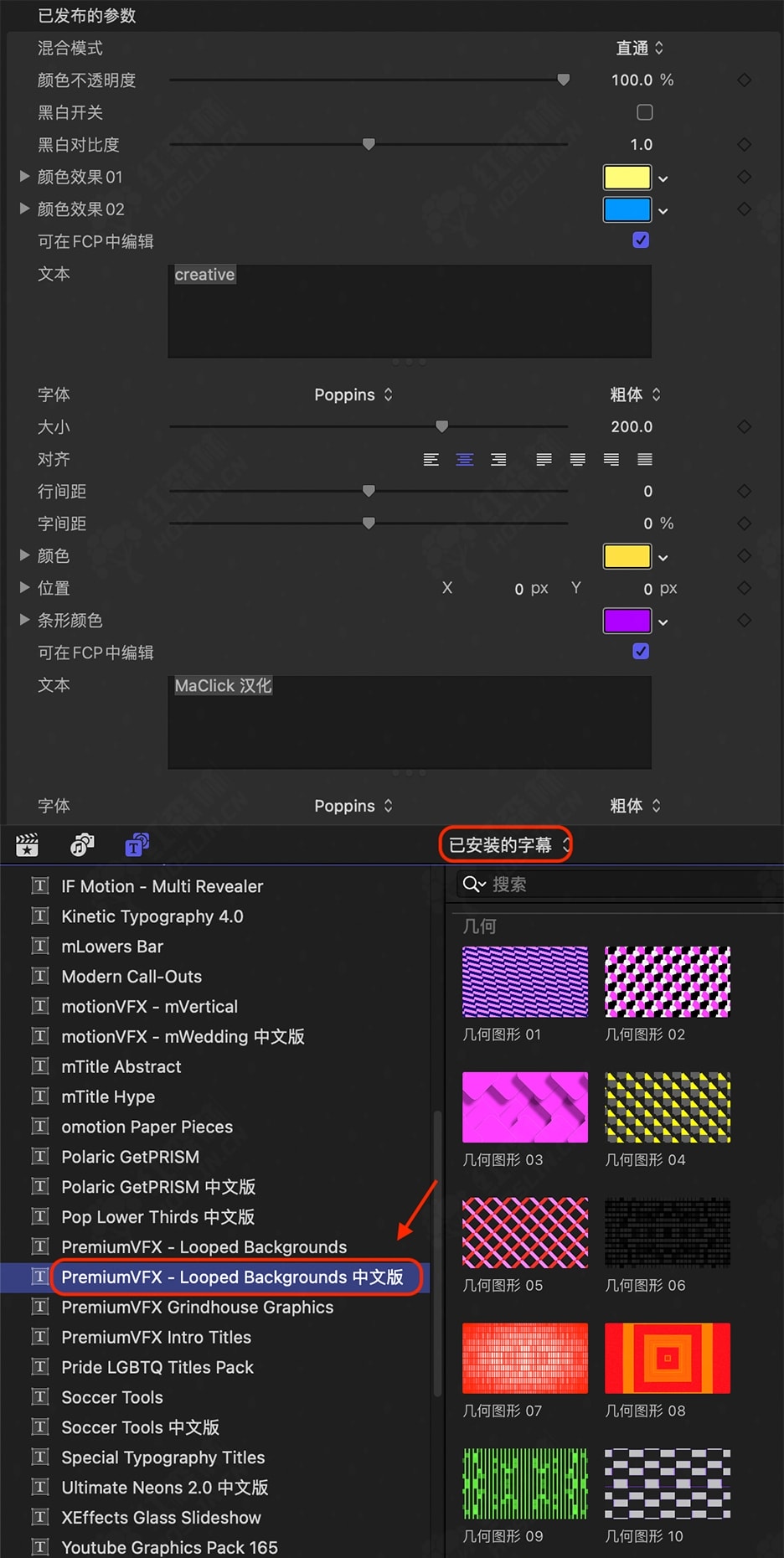This screenshot has height=1558, width=784.
Task: Select Pop Lower Thirds 中文版 category
Action: tap(158, 1216)
